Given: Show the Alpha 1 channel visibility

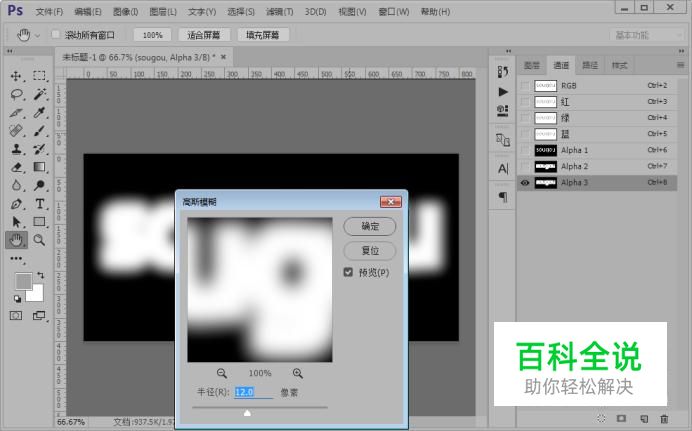Looking at the screenshot, I should (525, 150).
